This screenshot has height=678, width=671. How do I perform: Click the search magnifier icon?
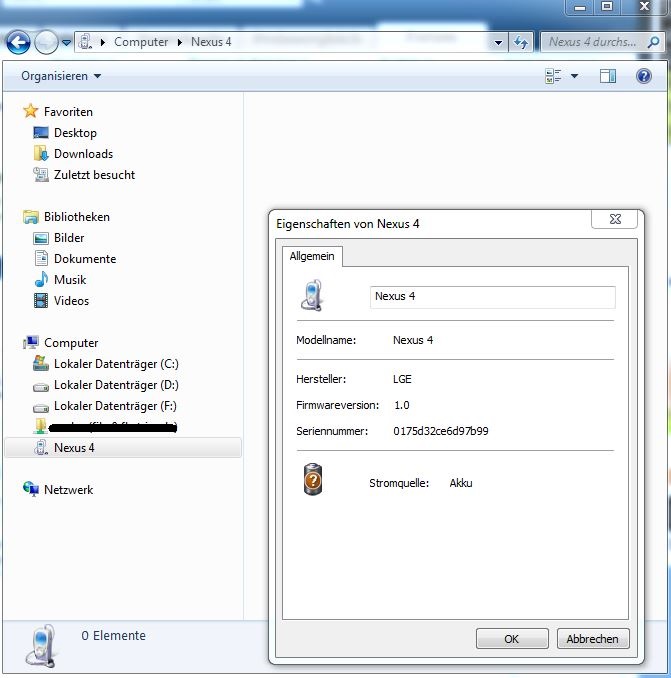pos(653,42)
